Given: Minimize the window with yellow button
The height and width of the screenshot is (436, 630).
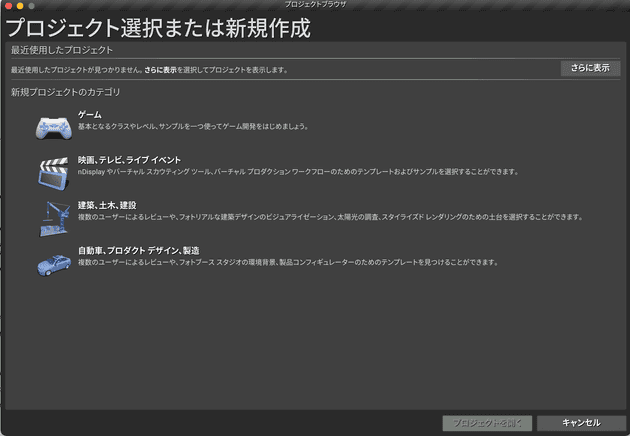Looking at the screenshot, I should pyautogui.click(x=20, y=6).
